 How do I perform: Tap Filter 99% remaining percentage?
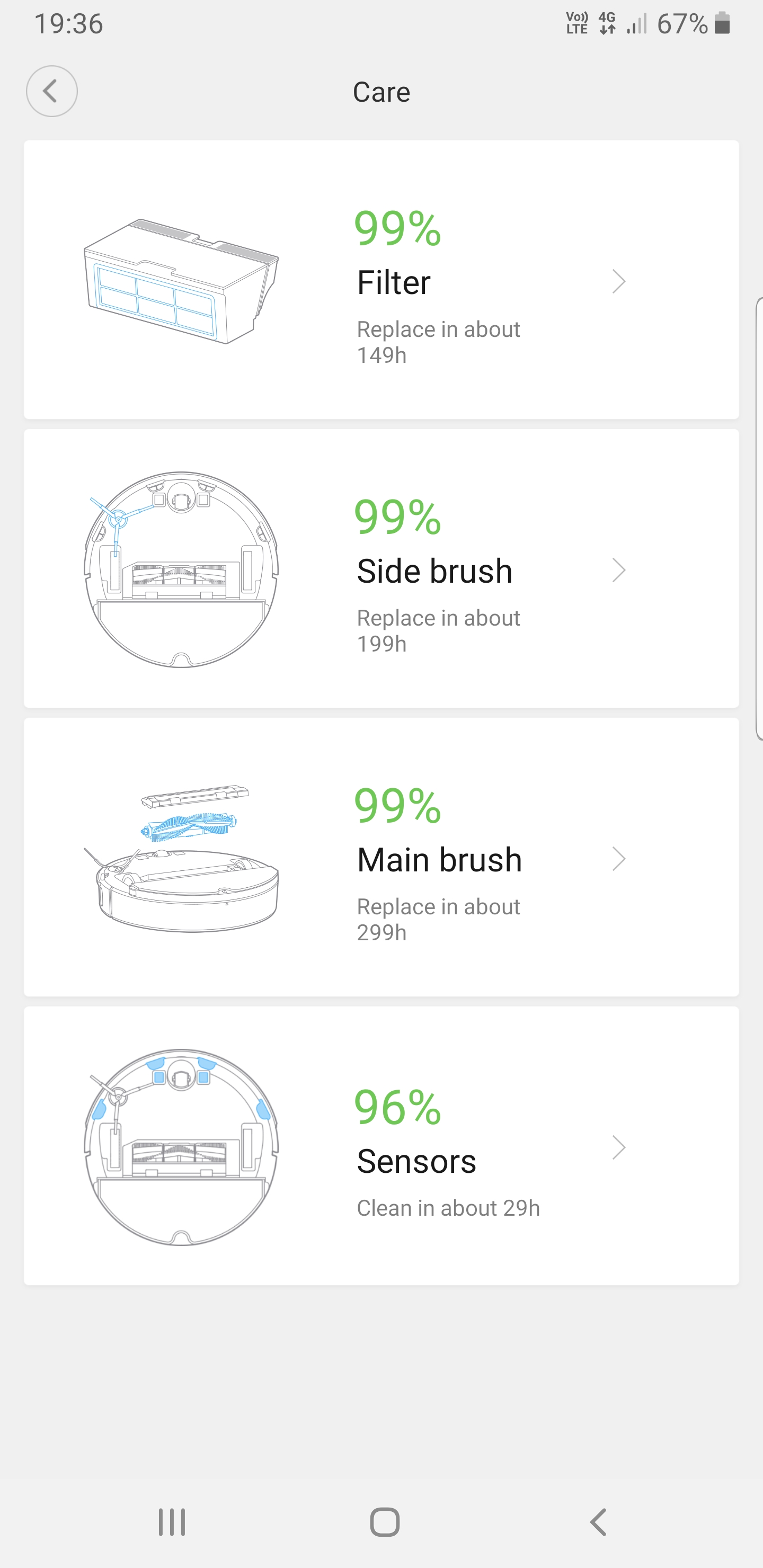[397, 229]
